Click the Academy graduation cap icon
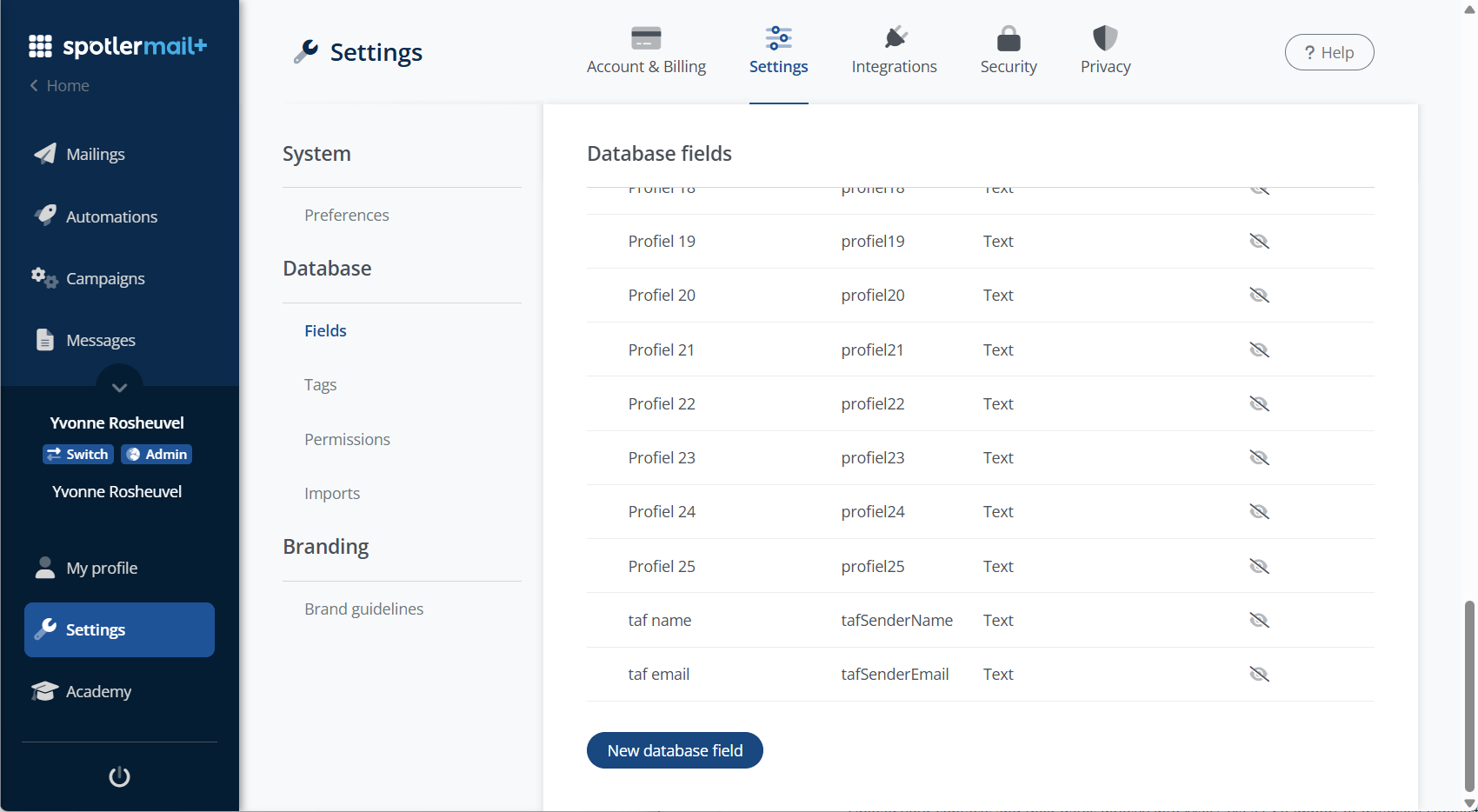Screen dimensions: 1478x812 44,691
